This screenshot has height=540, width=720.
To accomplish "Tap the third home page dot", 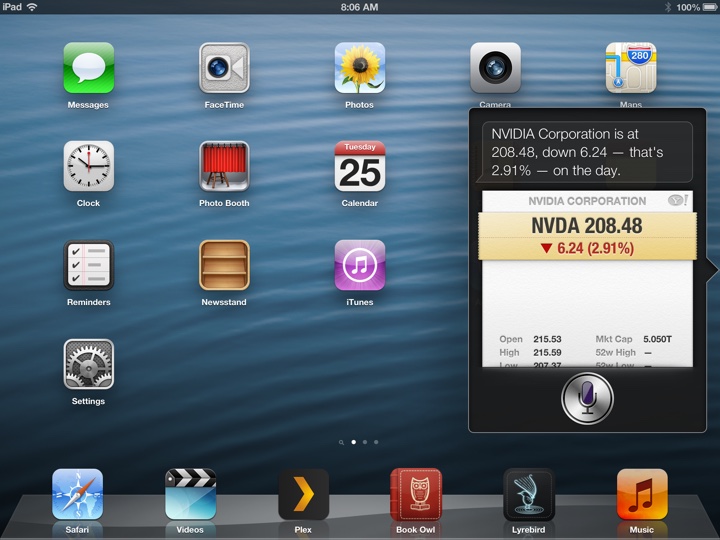I will pos(376,442).
